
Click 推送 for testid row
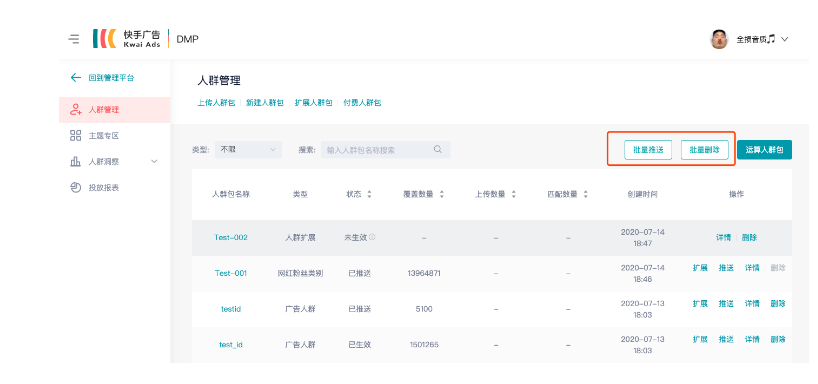[726, 304]
